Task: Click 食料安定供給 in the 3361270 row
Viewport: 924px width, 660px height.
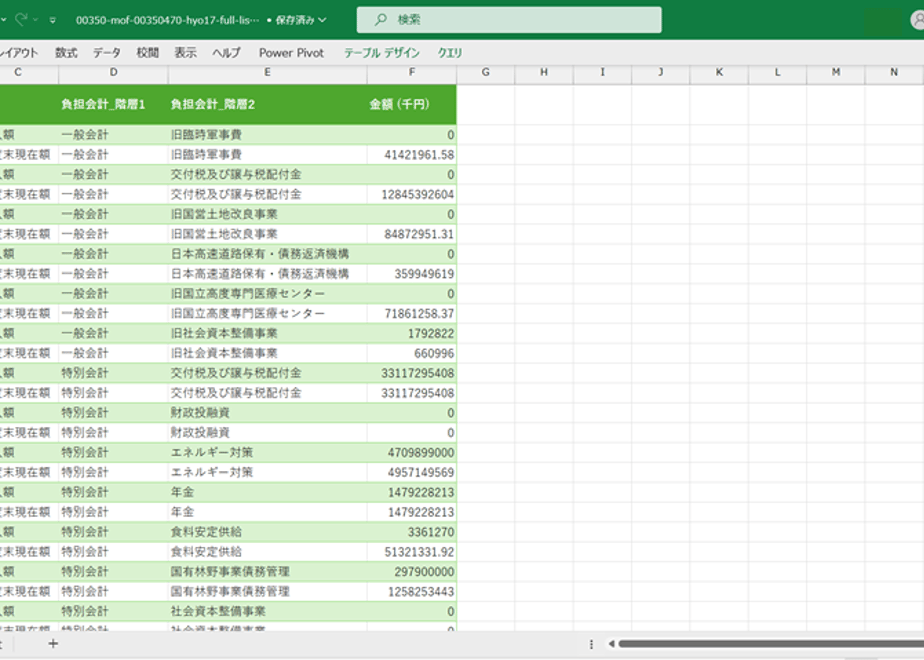Action: coord(206,532)
